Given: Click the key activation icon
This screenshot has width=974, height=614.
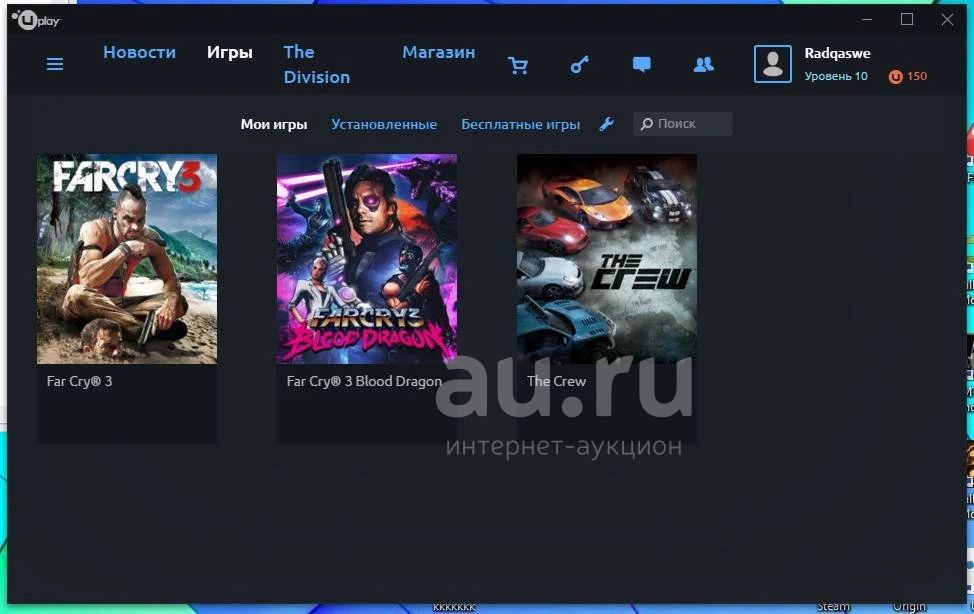Looking at the screenshot, I should 580,65.
